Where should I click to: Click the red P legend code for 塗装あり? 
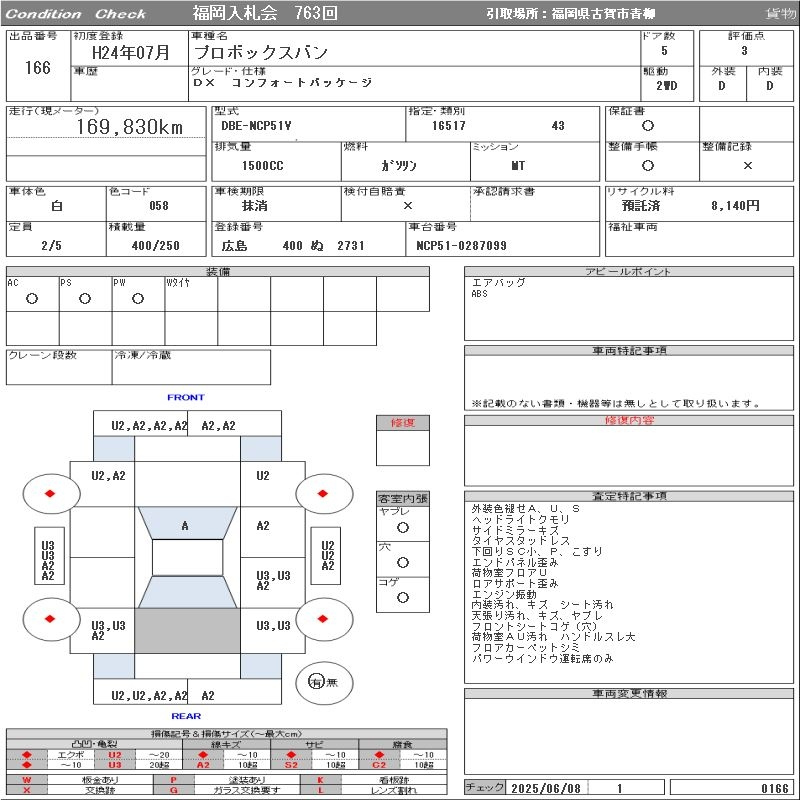[173, 780]
